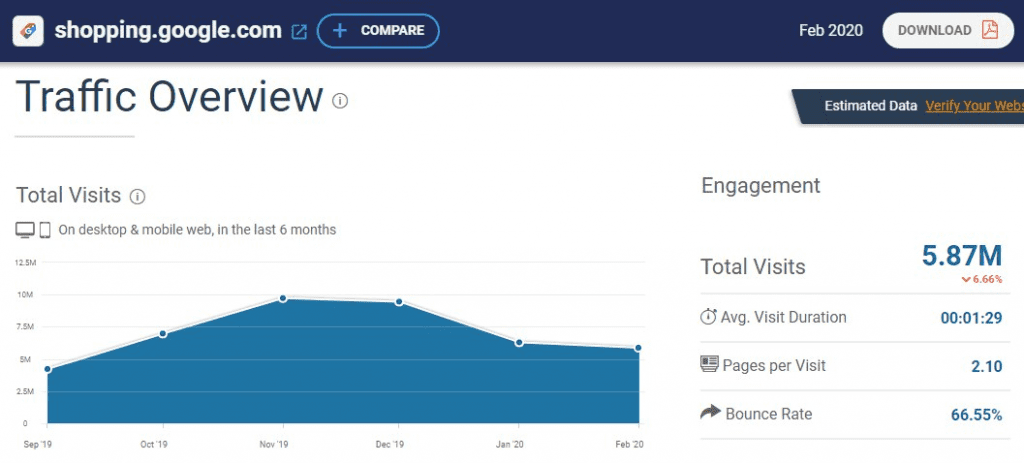Click the 12.5M y-axis label
The width and height of the screenshot is (1024, 463).
(x=25, y=263)
